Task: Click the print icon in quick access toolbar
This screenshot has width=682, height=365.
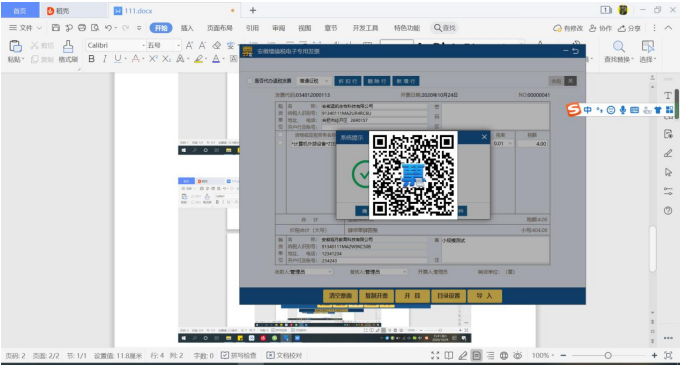Action: pyautogui.click(x=82, y=28)
